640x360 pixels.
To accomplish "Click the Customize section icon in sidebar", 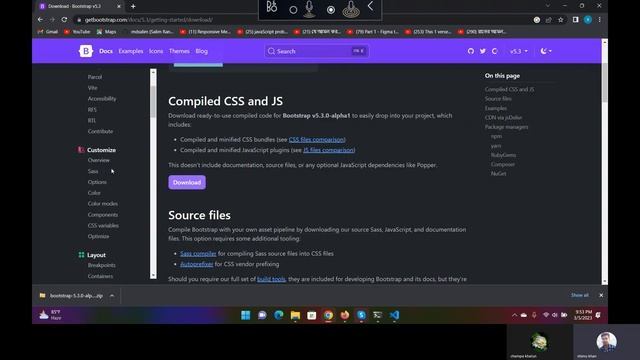I will point(81,150).
